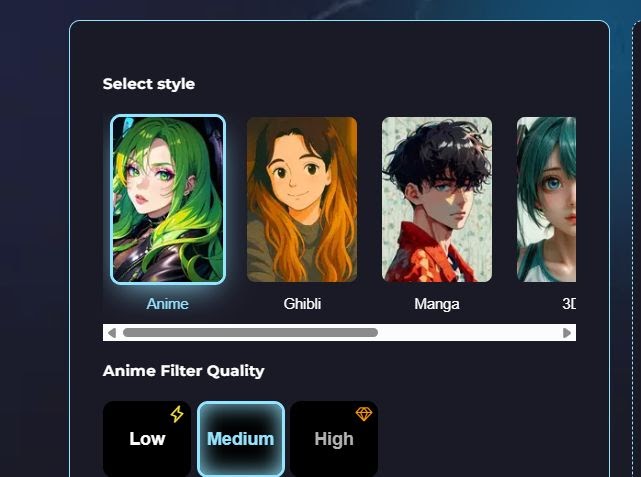The height and width of the screenshot is (477, 641).
Task: Select the partially visible 3D style thumbnail
Action: (x=546, y=199)
